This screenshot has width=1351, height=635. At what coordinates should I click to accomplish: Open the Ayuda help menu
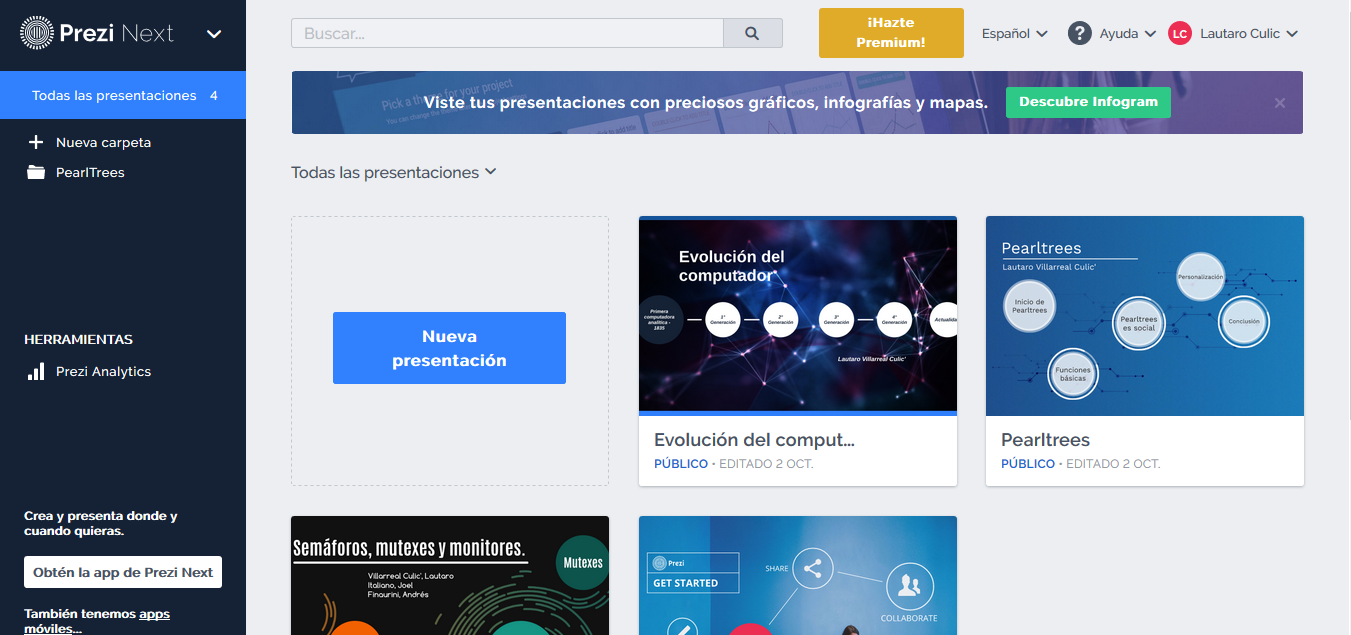tap(1127, 33)
